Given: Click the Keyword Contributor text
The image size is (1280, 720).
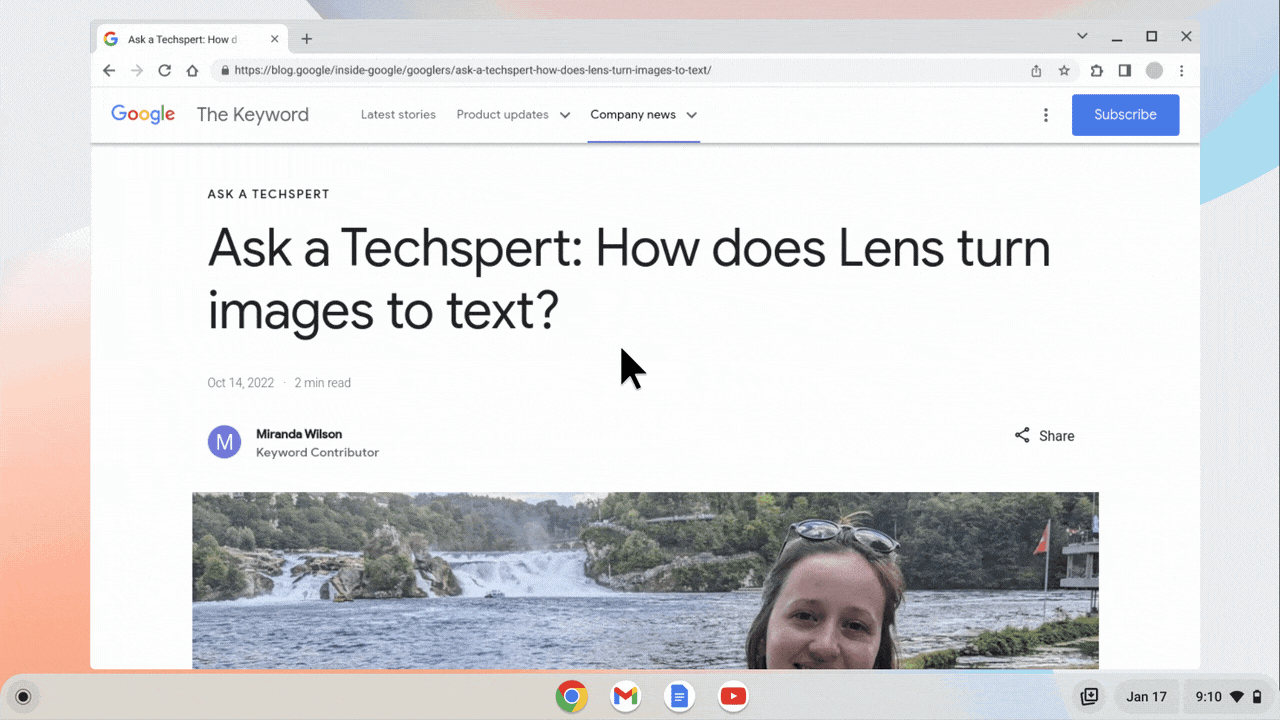Looking at the screenshot, I should (317, 453).
